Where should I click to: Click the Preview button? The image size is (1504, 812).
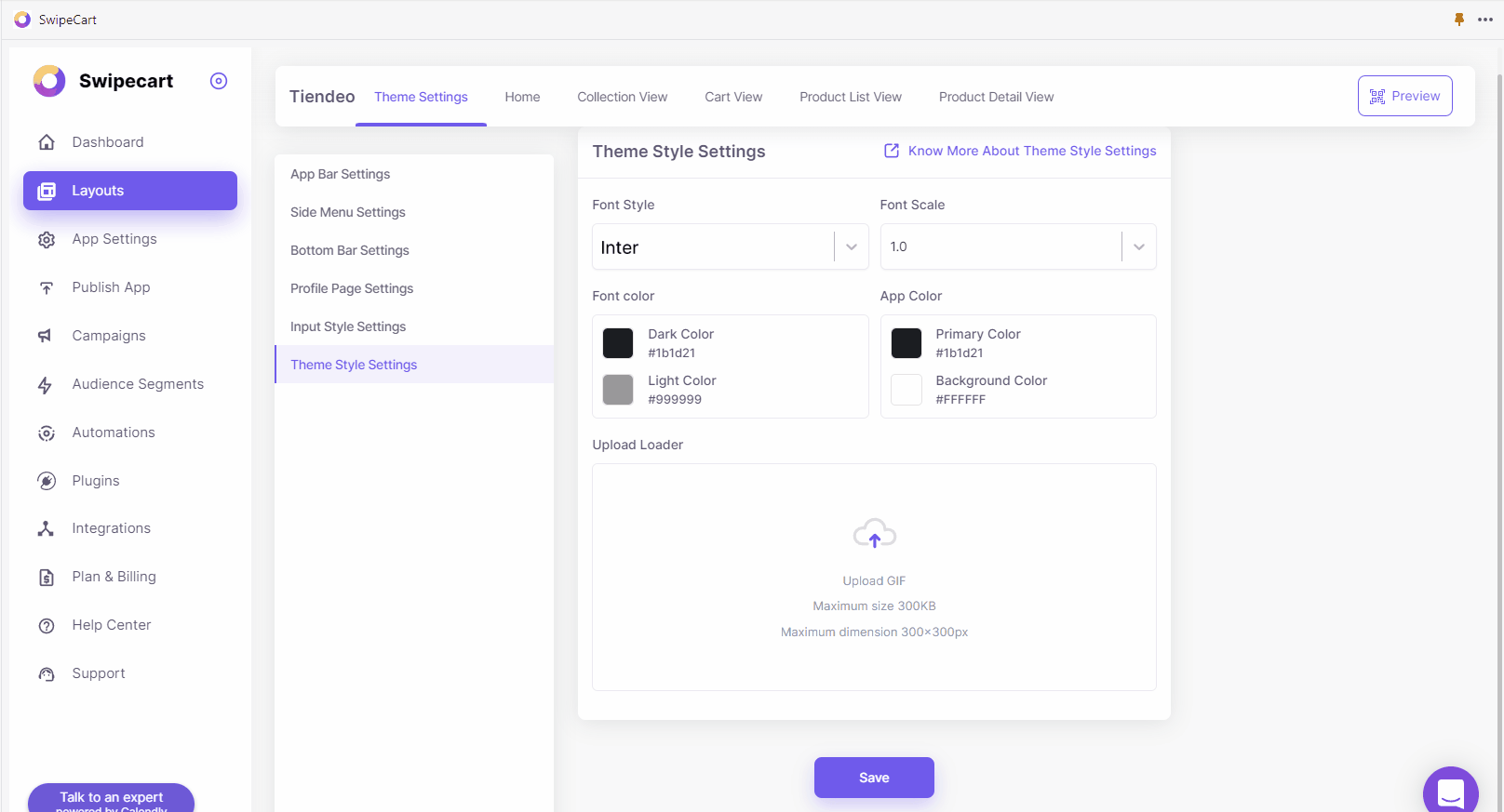tap(1405, 96)
